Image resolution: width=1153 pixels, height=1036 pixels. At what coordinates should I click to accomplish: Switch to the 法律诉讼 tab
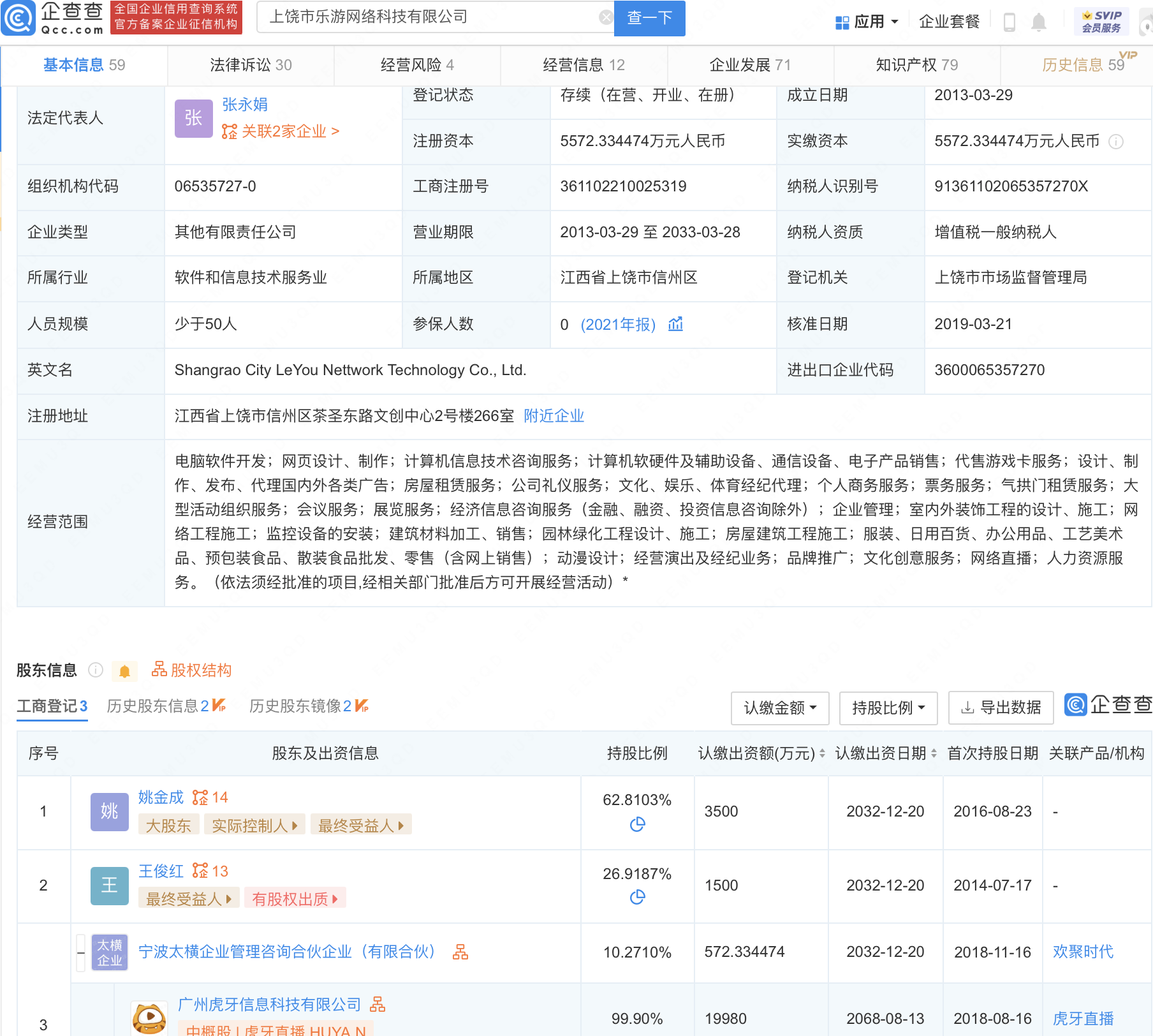[251, 65]
